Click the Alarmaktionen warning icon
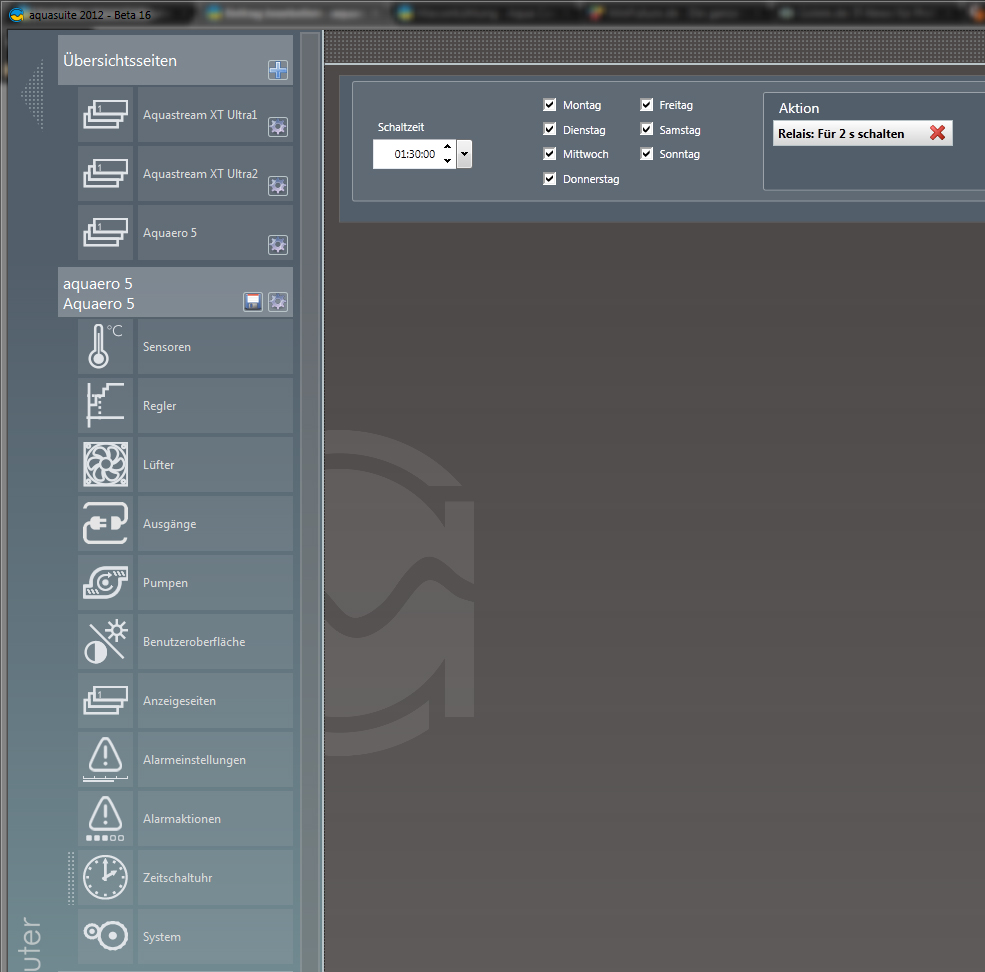Screen dimensions: 985x972 (x=106, y=819)
